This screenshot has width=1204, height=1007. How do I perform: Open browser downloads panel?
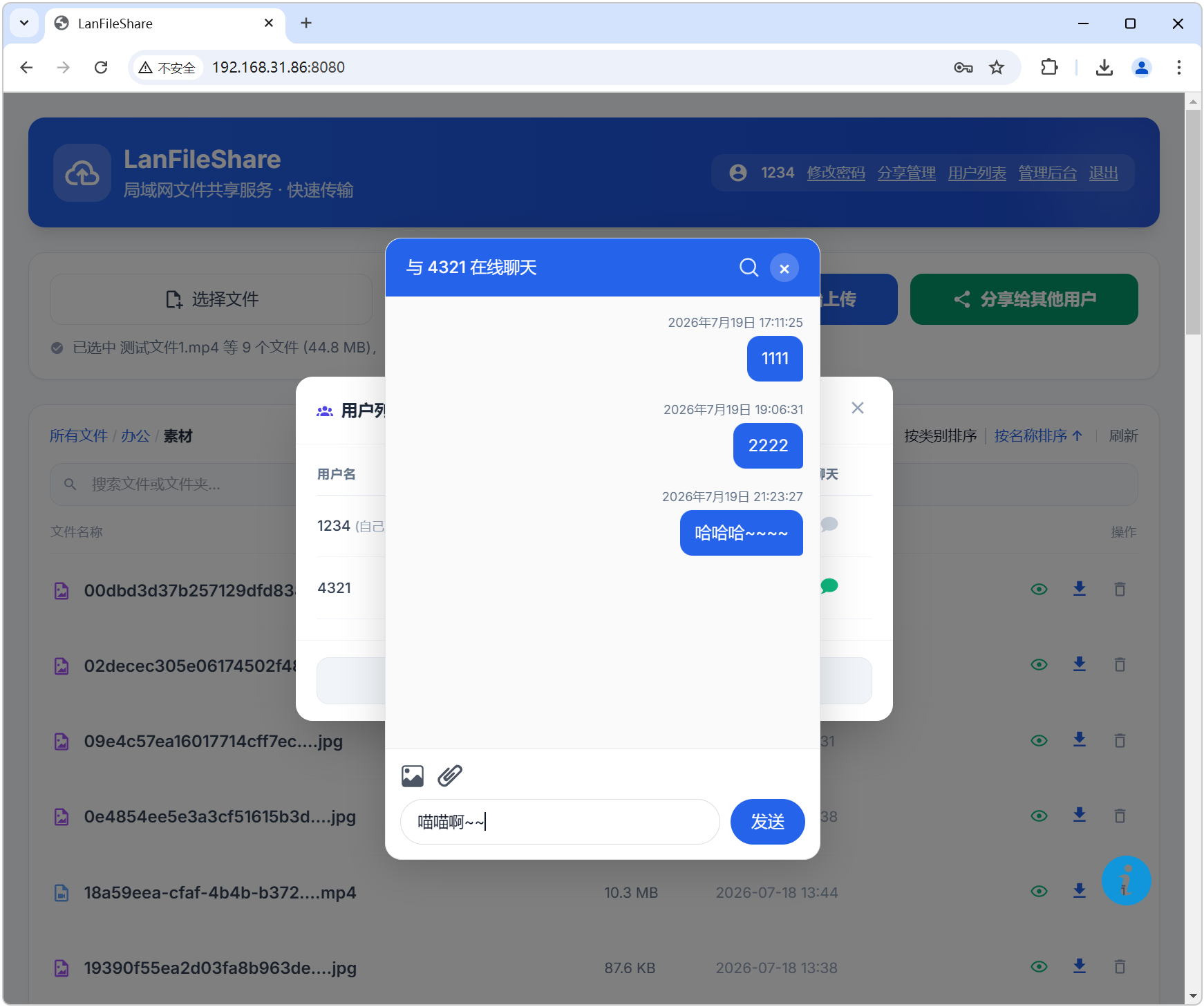point(1104,67)
